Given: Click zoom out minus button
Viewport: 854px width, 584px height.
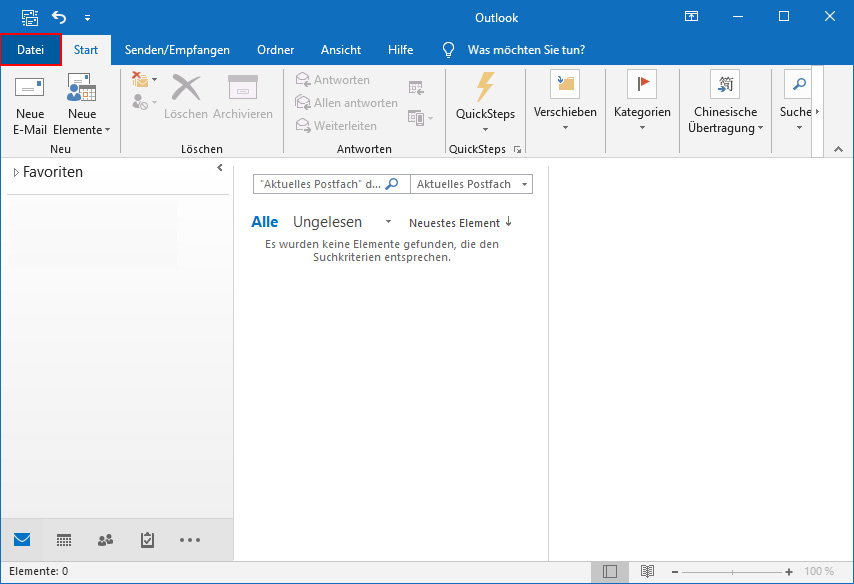Looking at the screenshot, I should point(675,572).
